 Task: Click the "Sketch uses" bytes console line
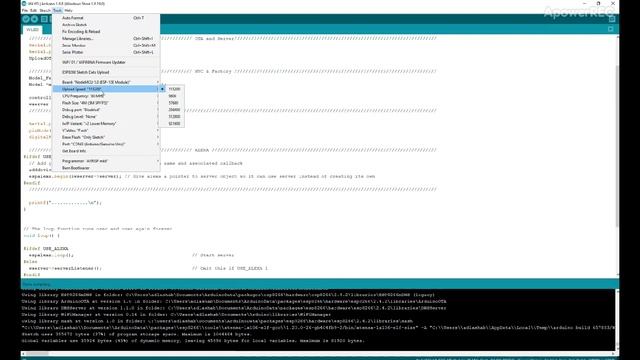[x=137, y=334]
